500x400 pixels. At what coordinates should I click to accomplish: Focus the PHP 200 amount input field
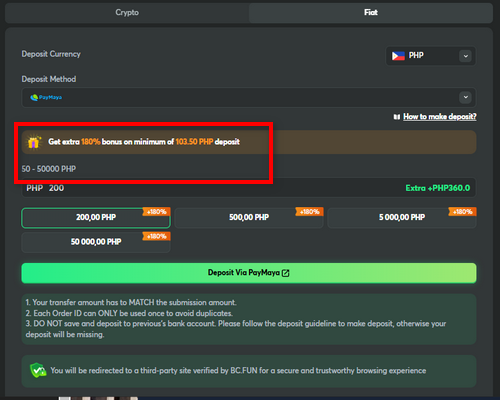pos(249,188)
